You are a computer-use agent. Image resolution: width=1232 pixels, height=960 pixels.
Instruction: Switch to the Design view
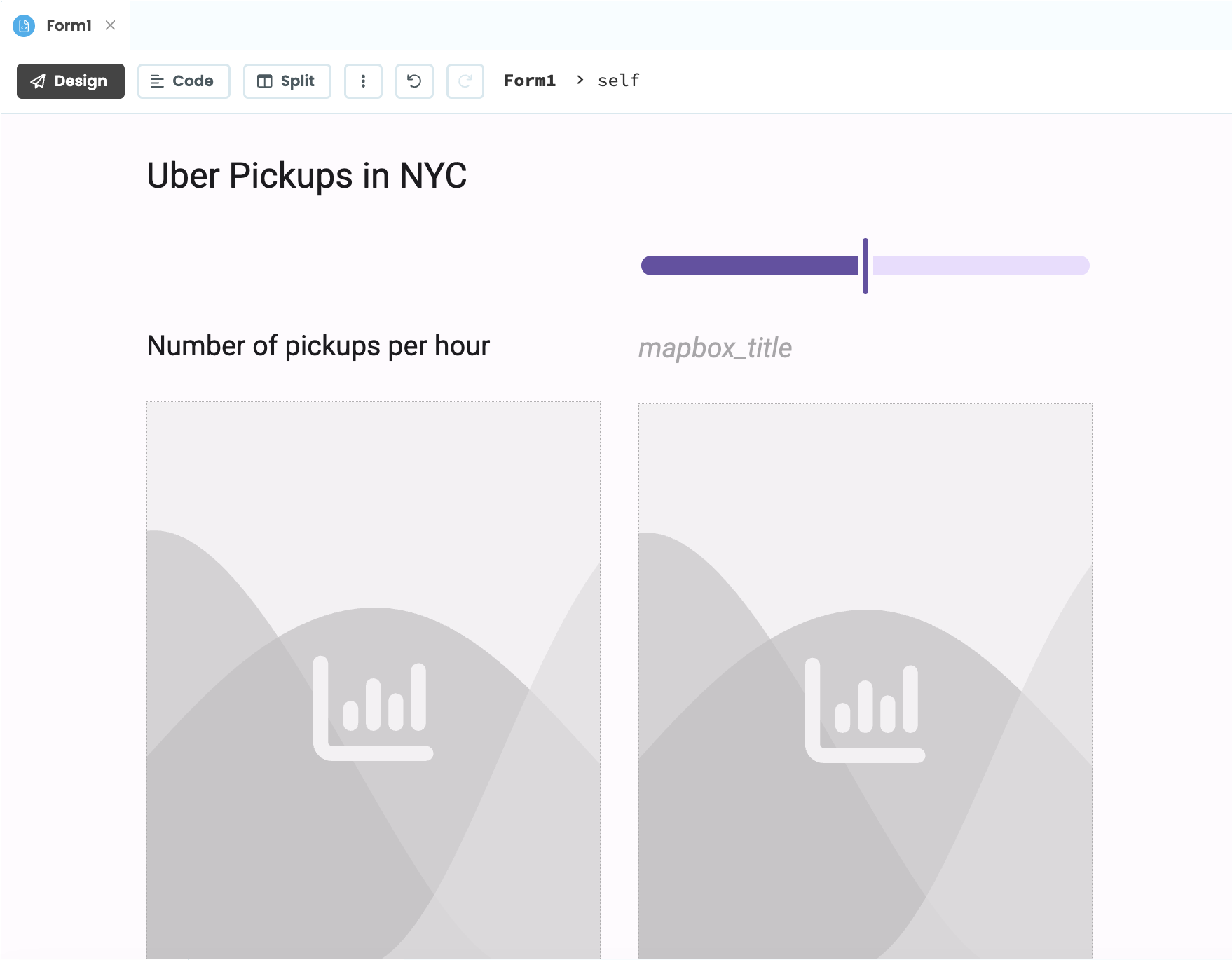point(70,81)
